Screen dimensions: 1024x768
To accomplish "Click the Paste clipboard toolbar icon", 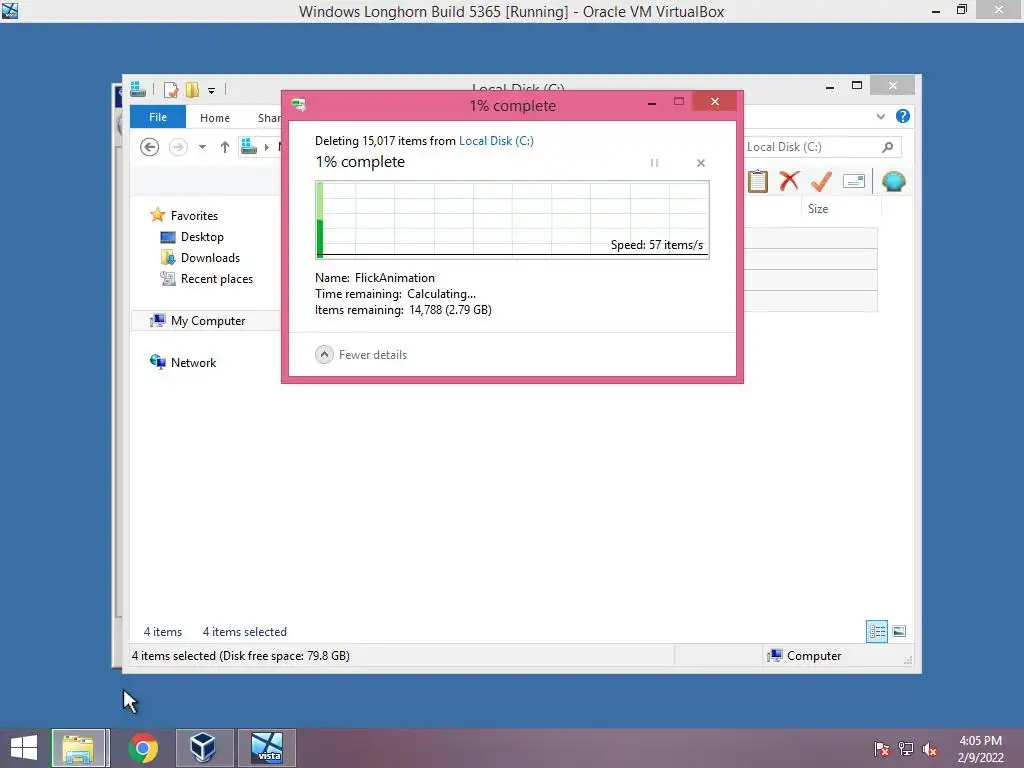I will tap(758, 181).
